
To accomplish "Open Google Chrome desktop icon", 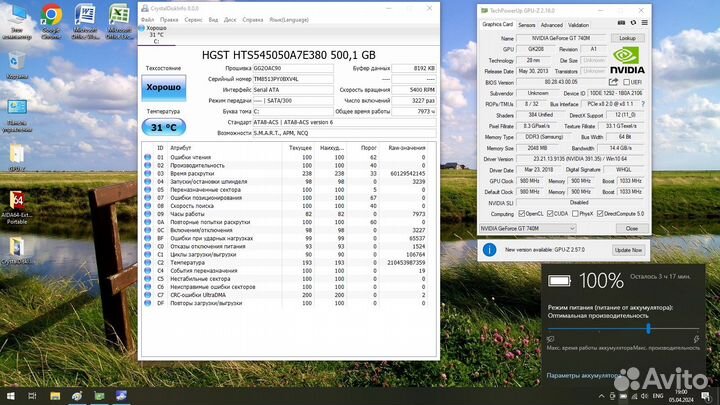I will point(51,22).
